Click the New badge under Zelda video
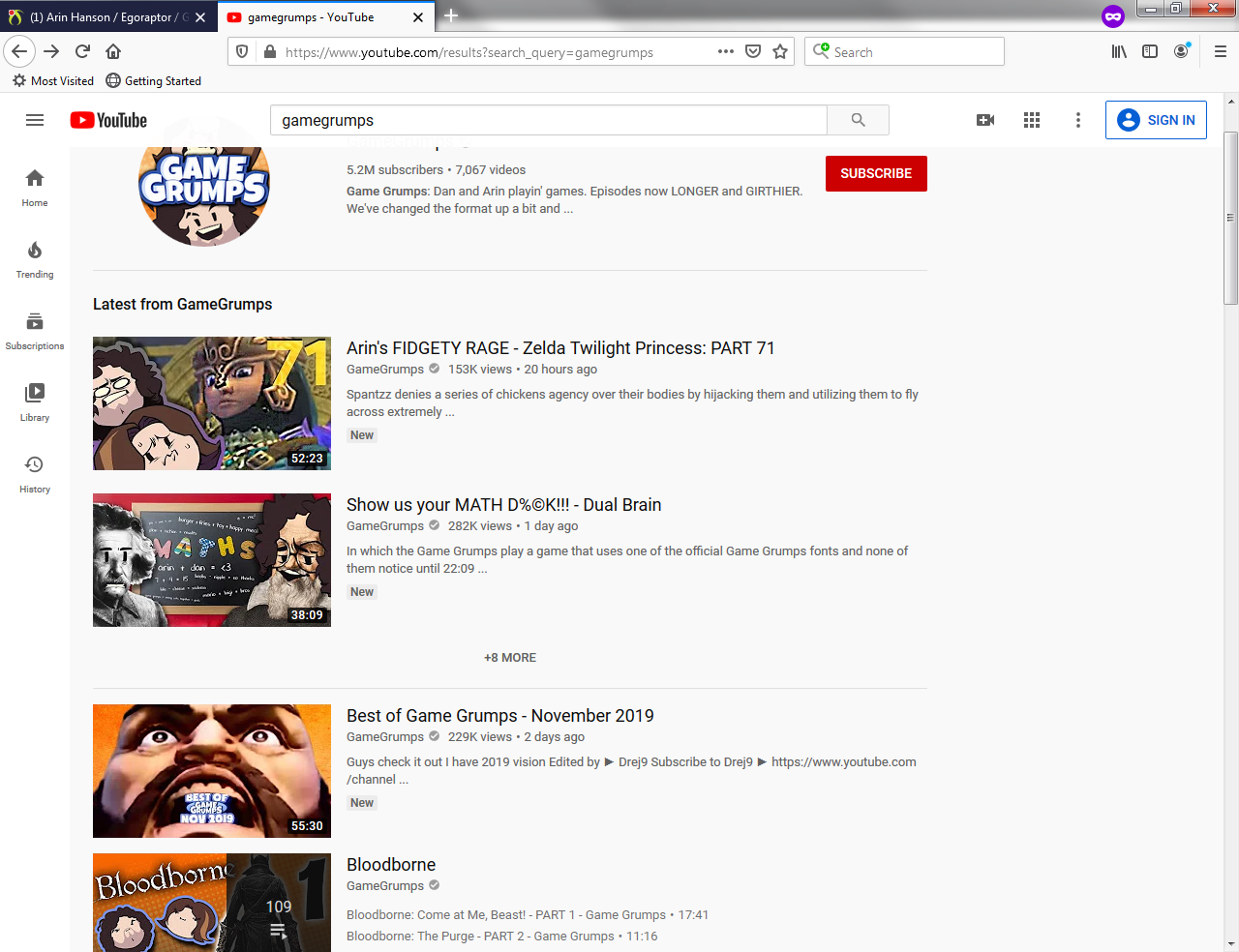Viewport: 1239px width, 952px height. tap(362, 435)
